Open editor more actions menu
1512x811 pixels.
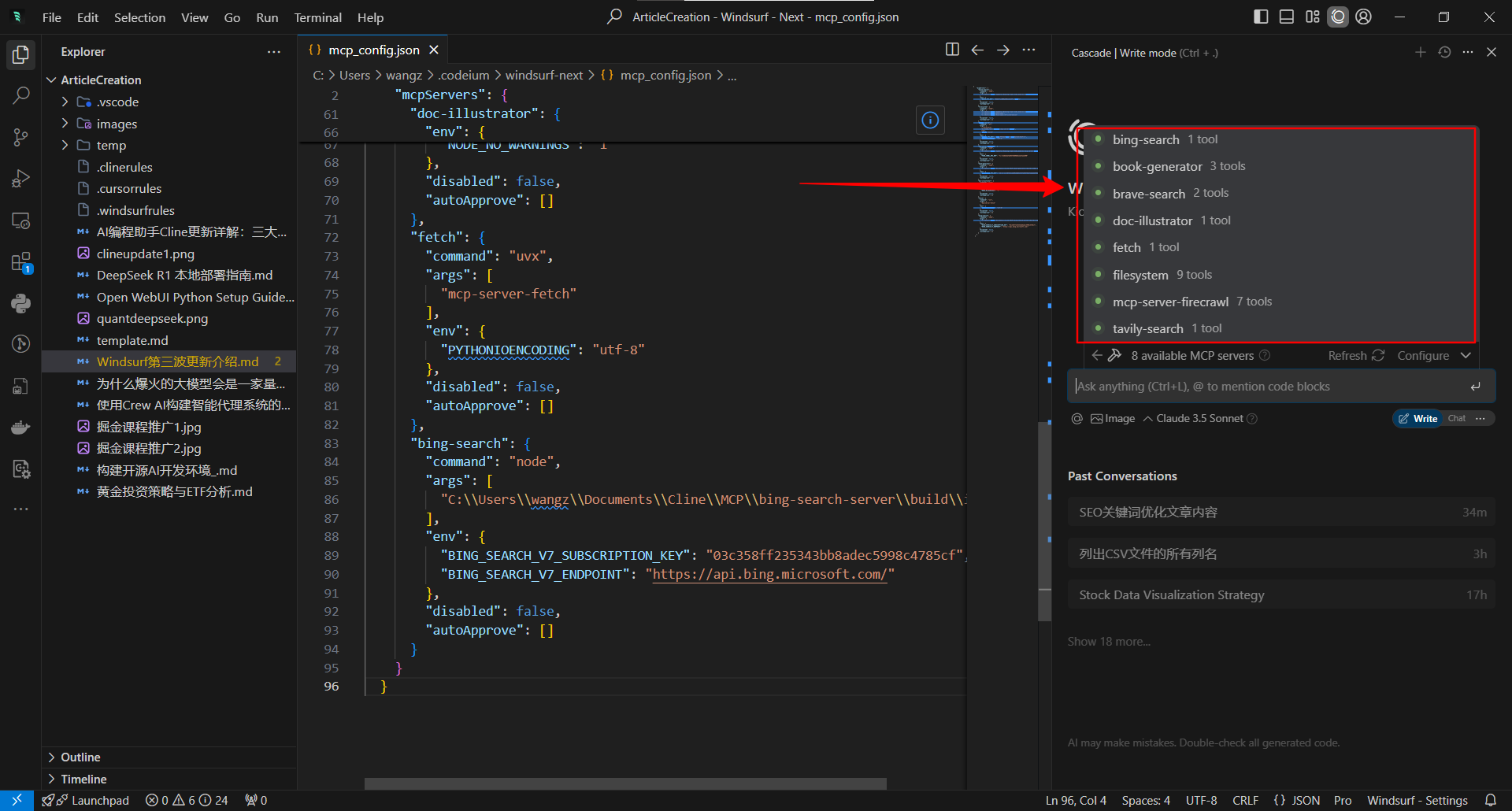[1028, 50]
